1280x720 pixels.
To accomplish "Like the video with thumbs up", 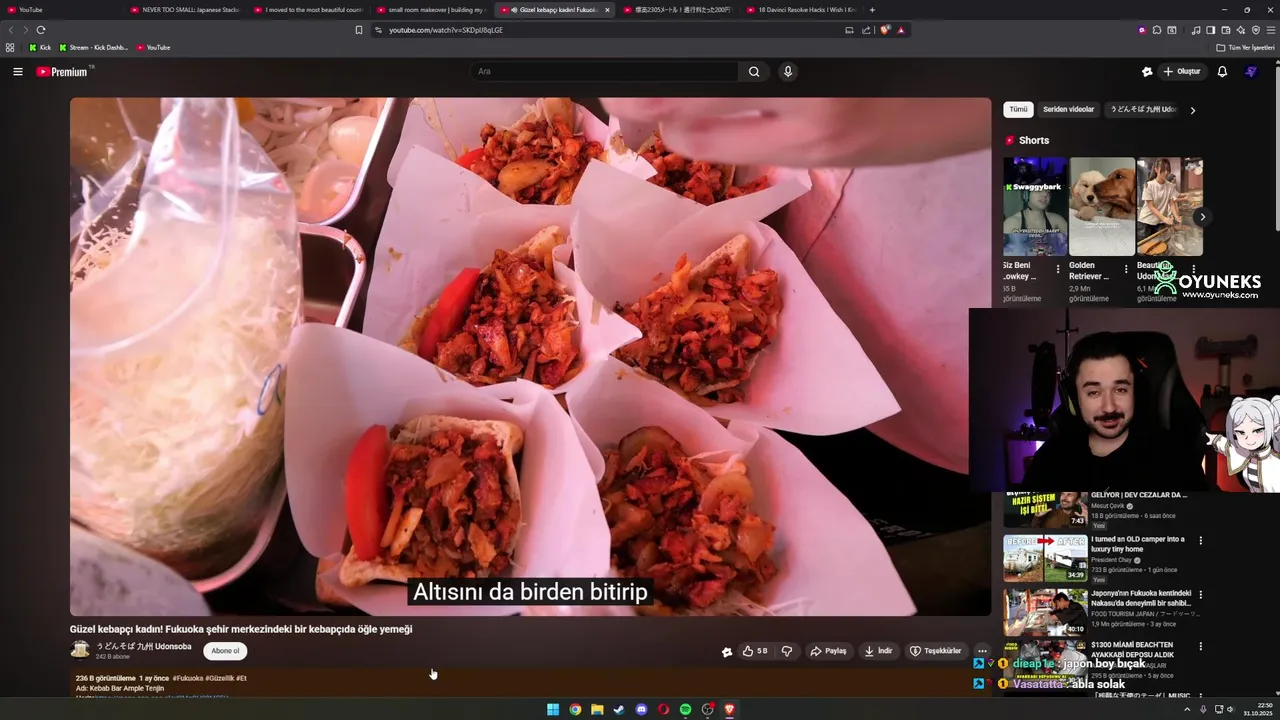I will 755,651.
